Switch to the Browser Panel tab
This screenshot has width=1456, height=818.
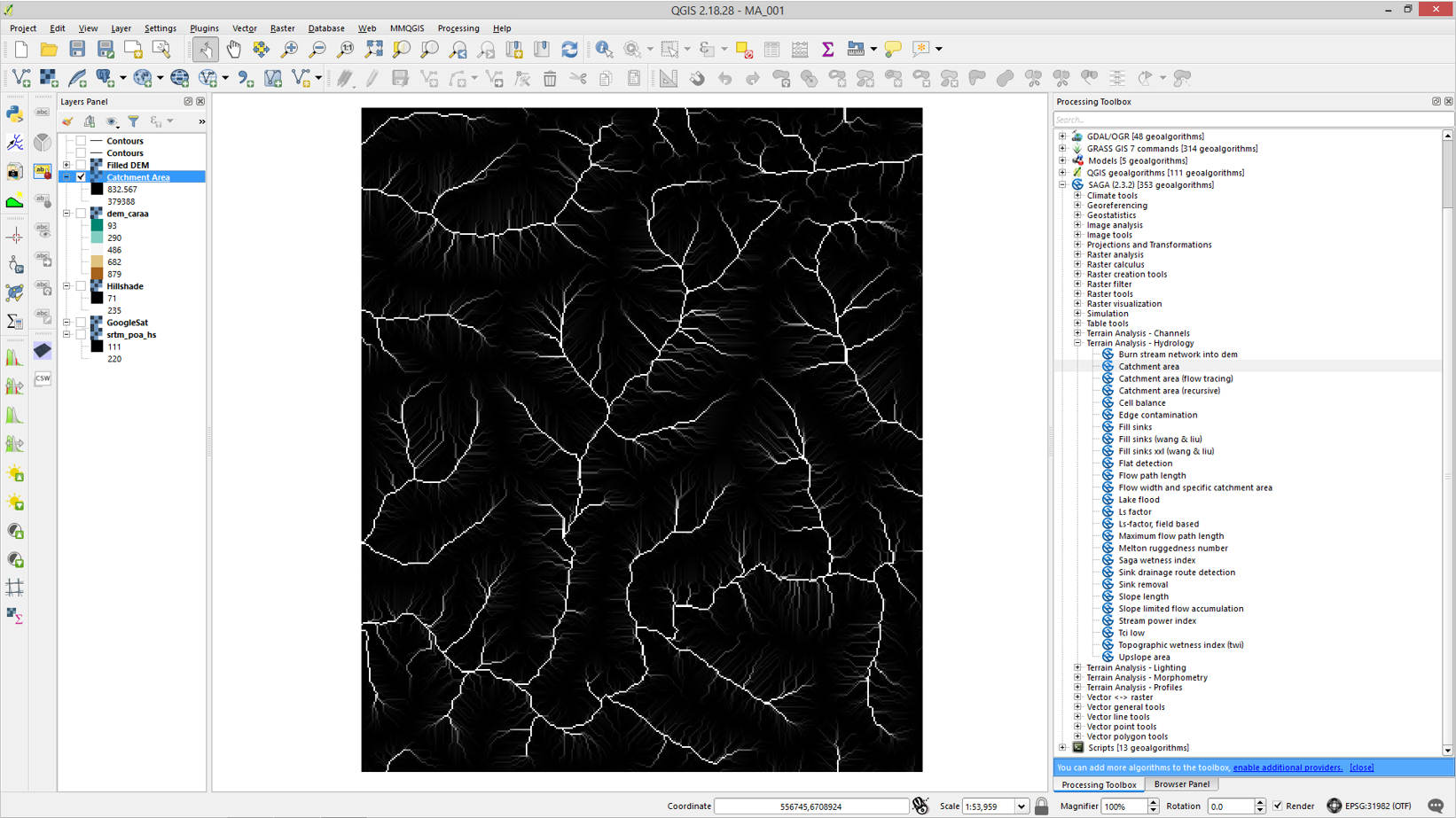click(1181, 784)
